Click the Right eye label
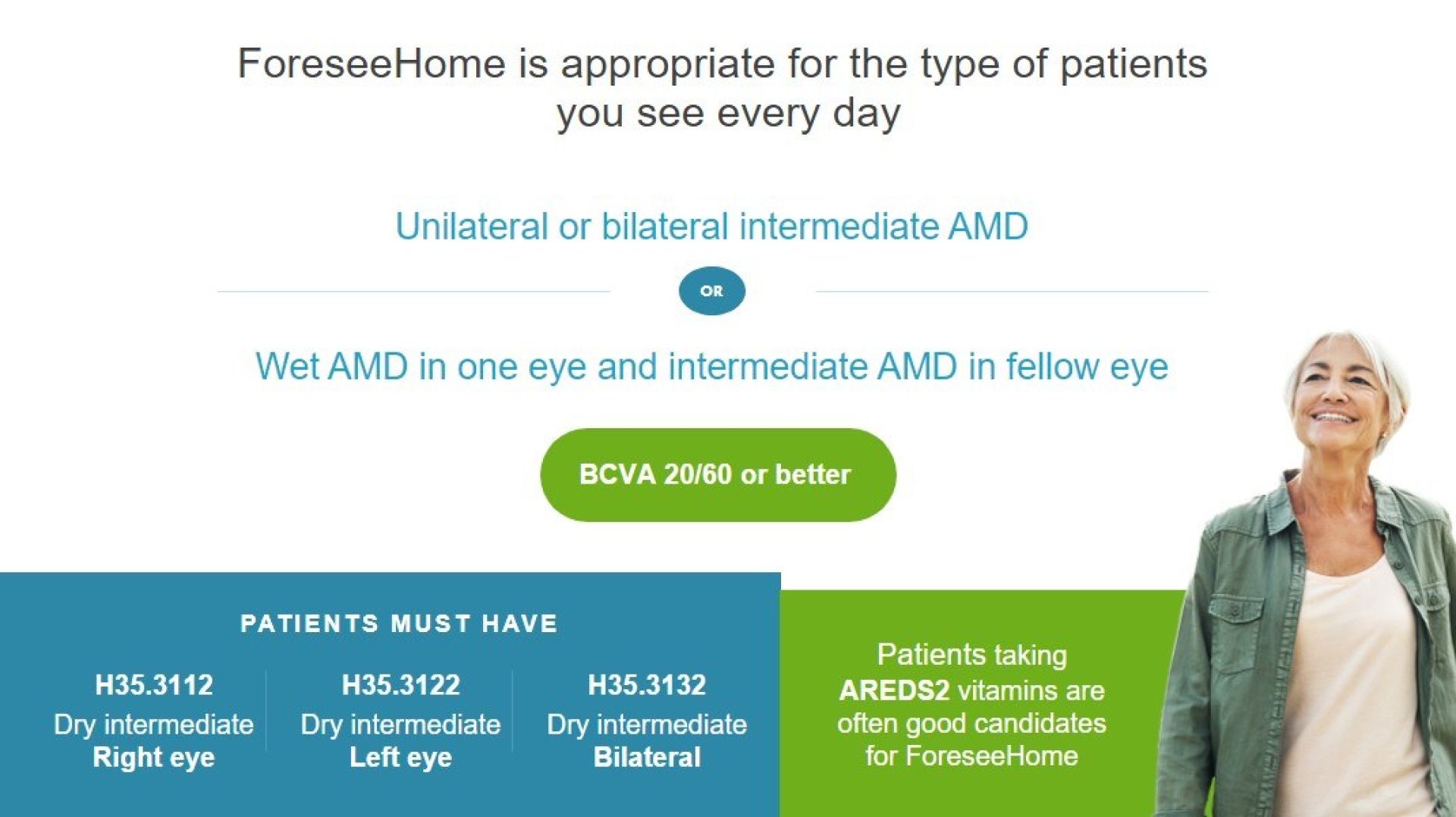Image resolution: width=1456 pixels, height=817 pixels. [x=154, y=757]
